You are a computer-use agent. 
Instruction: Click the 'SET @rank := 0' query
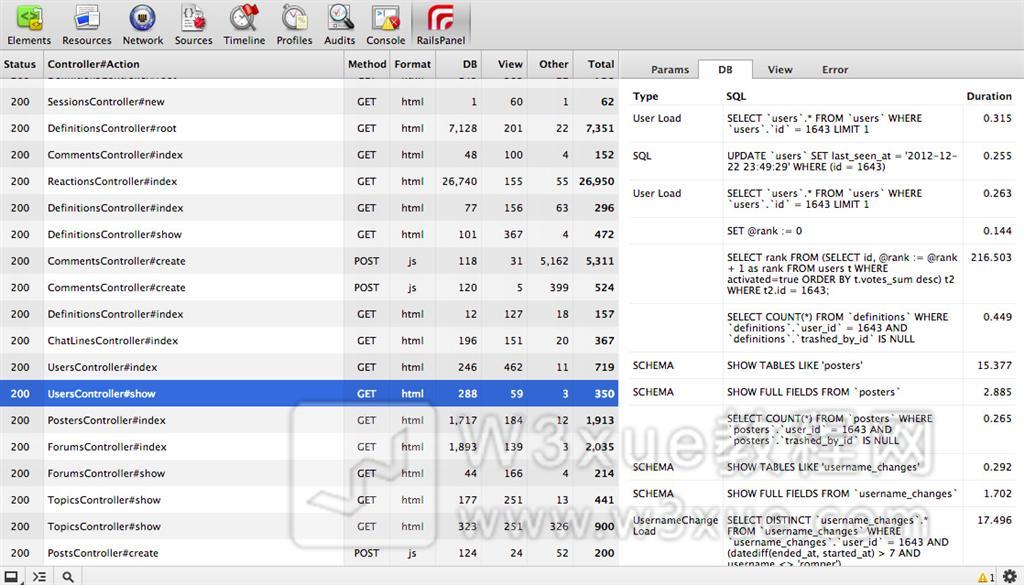[x=764, y=231]
